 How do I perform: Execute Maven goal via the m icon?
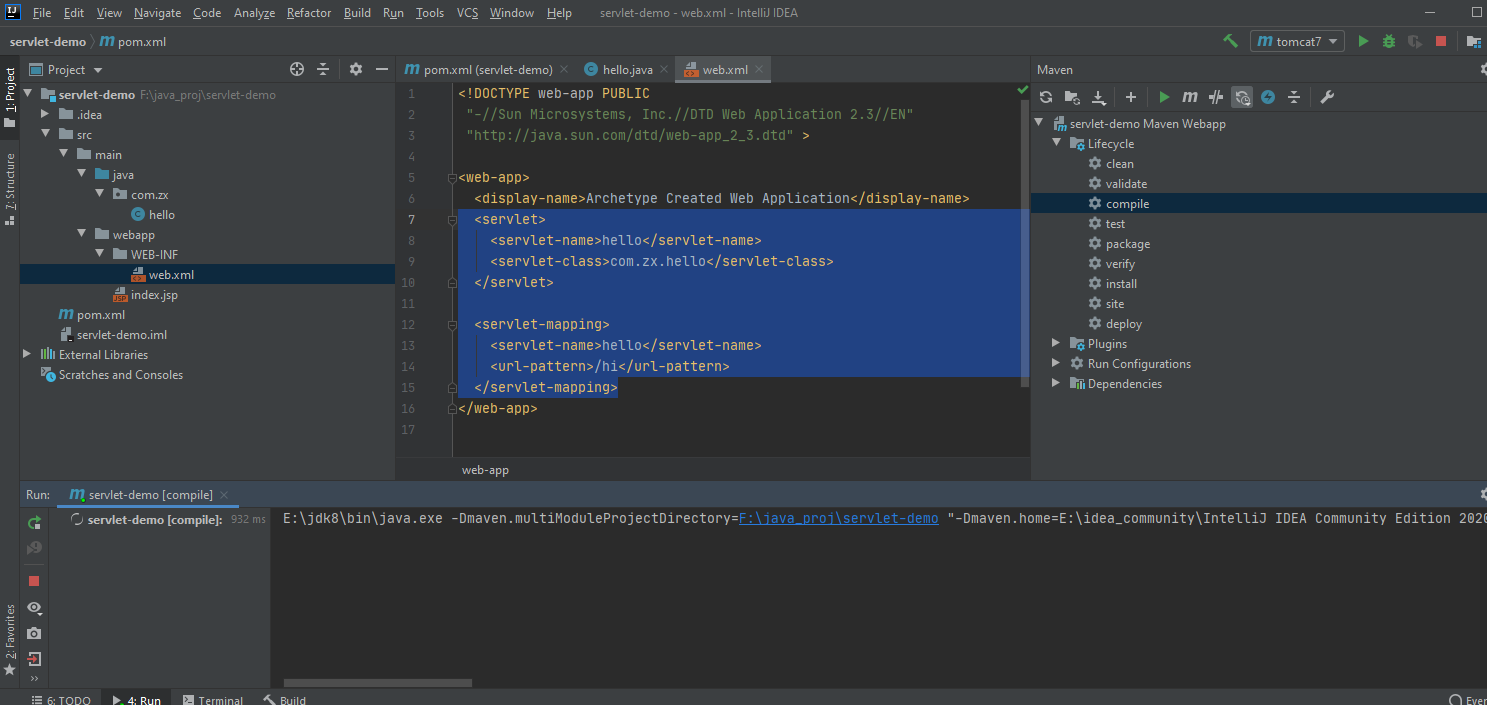coord(1190,97)
